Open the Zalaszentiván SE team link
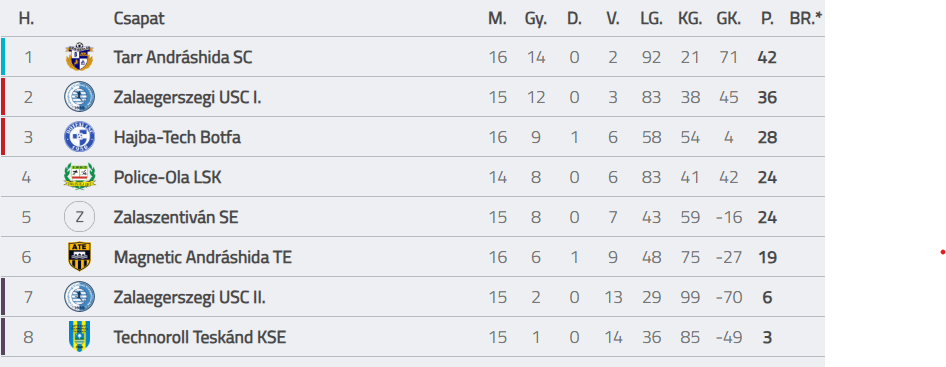 click(x=176, y=217)
